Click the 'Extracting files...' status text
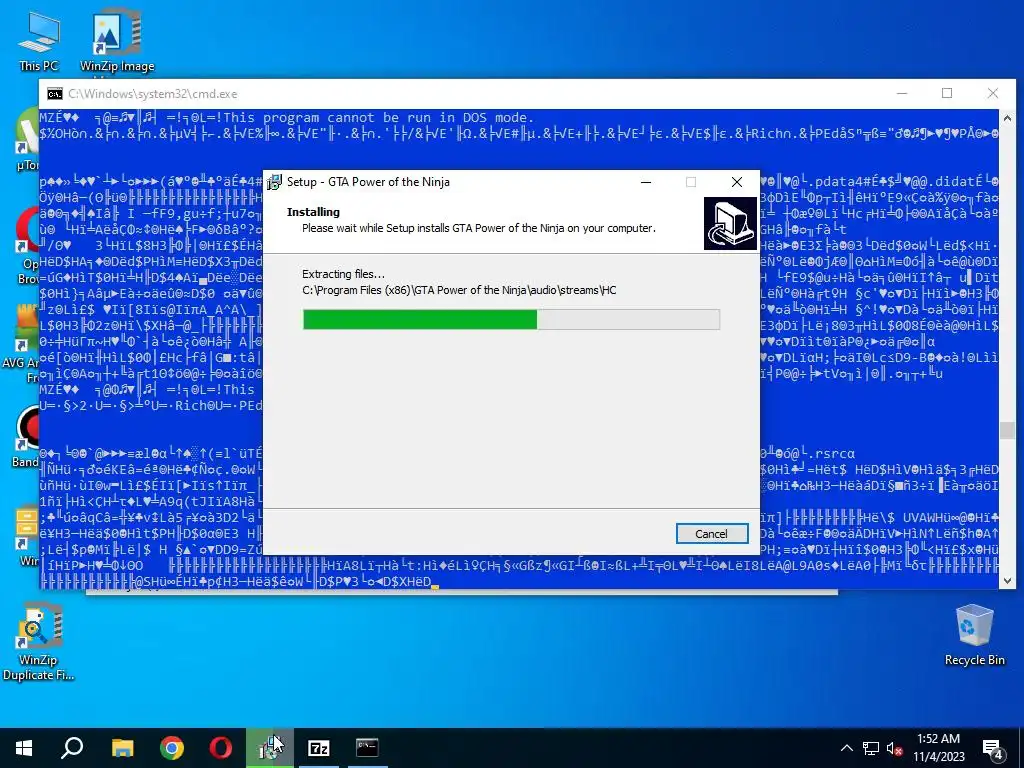This screenshot has width=1024, height=768. click(x=344, y=274)
